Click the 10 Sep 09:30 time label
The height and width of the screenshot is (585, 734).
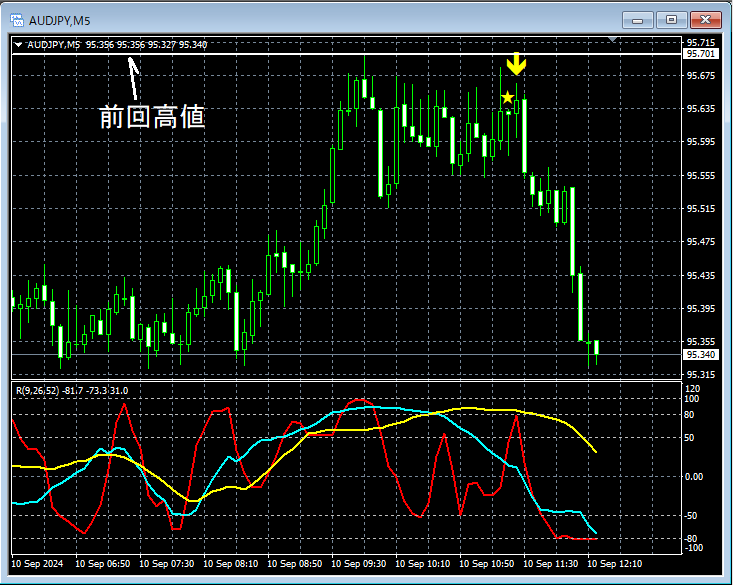[x=359, y=563]
